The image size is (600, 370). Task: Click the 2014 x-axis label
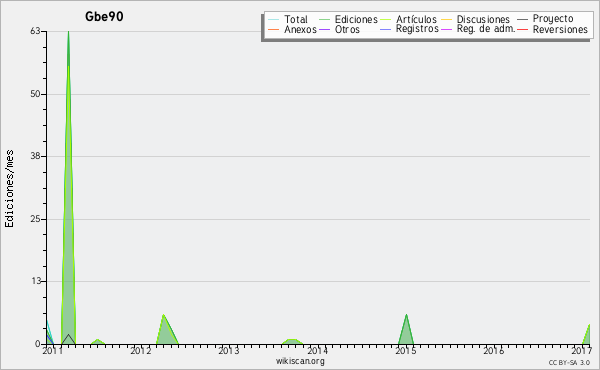click(x=317, y=350)
